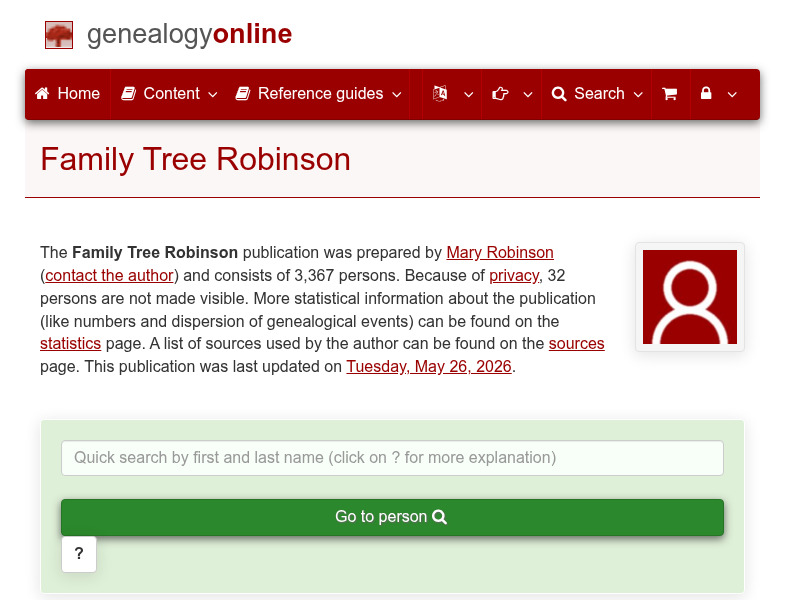
Task: Open the Content menu
Action: tap(169, 94)
